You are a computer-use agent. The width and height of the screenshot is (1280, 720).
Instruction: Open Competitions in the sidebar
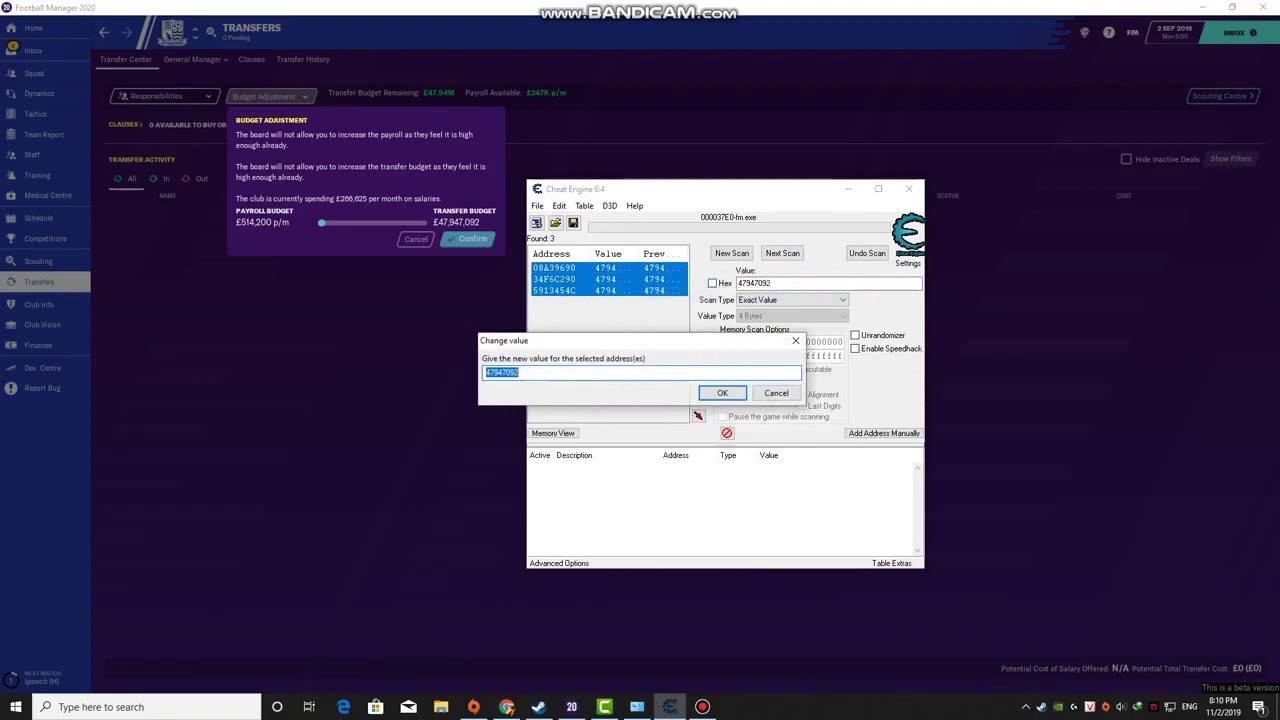(45, 238)
